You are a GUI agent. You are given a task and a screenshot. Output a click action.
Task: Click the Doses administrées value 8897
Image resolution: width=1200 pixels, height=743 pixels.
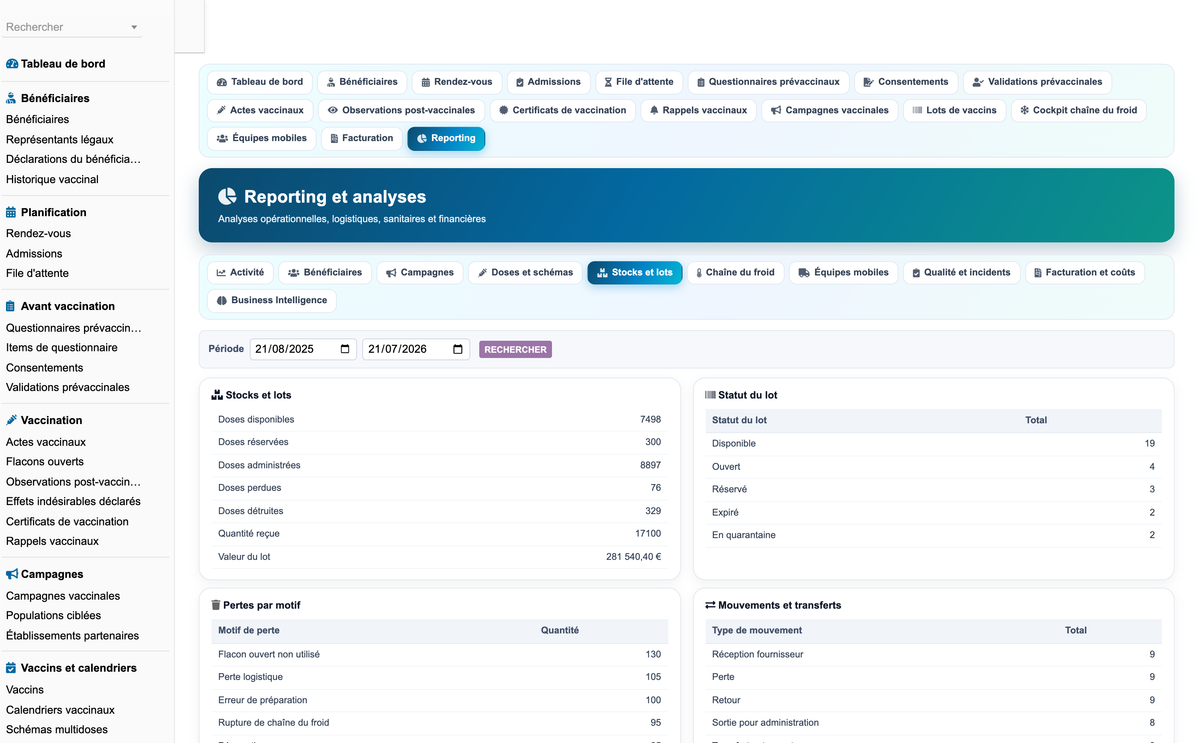[650, 465]
